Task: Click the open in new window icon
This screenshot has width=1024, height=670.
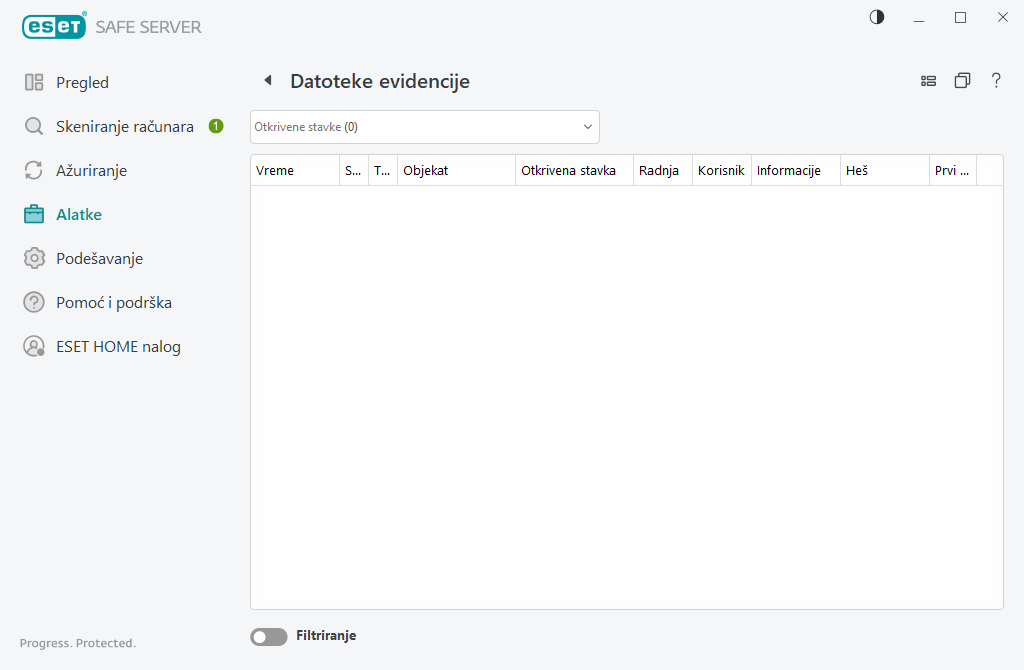Action: 962,81
